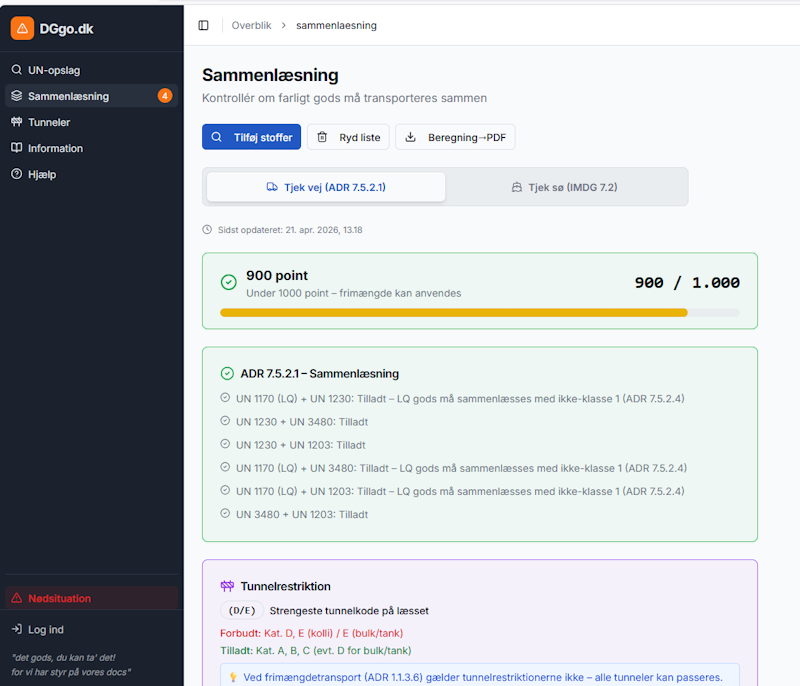The width and height of the screenshot is (800, 686).
Task: Click the Hjælp question mark icon
Action: point(16,174)
